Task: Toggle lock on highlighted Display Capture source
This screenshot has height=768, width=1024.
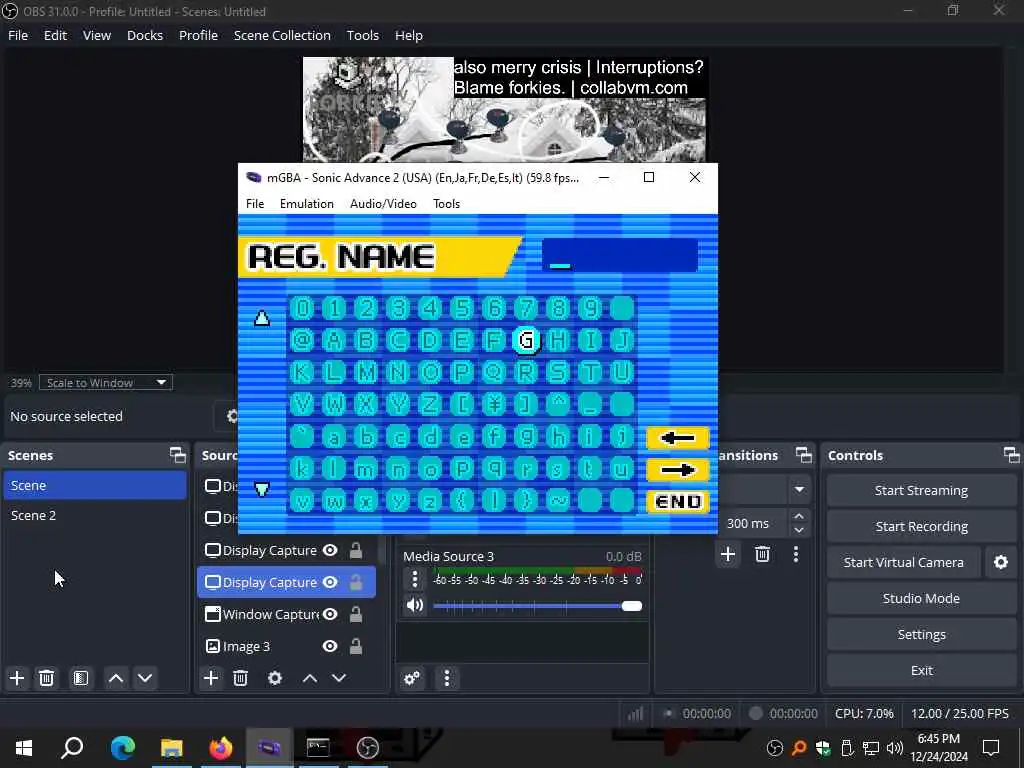Action: point(356,583)
